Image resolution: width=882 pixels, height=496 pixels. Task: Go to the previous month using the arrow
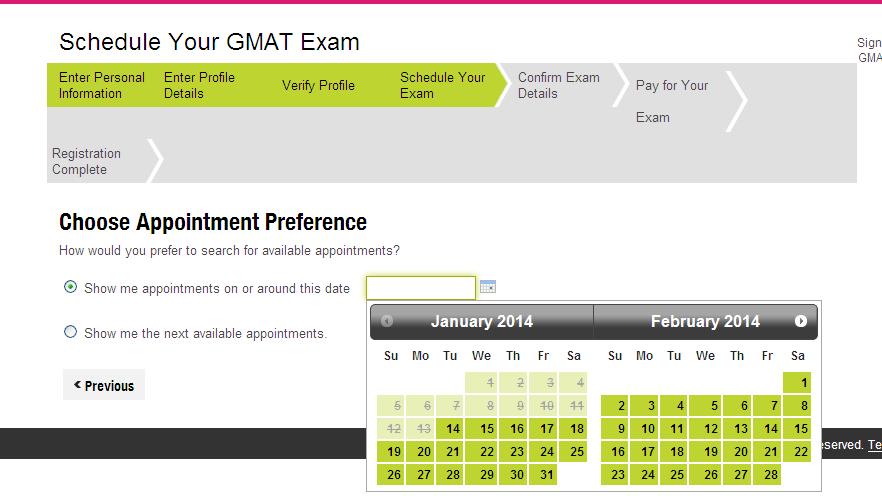[x=387, y=321]
